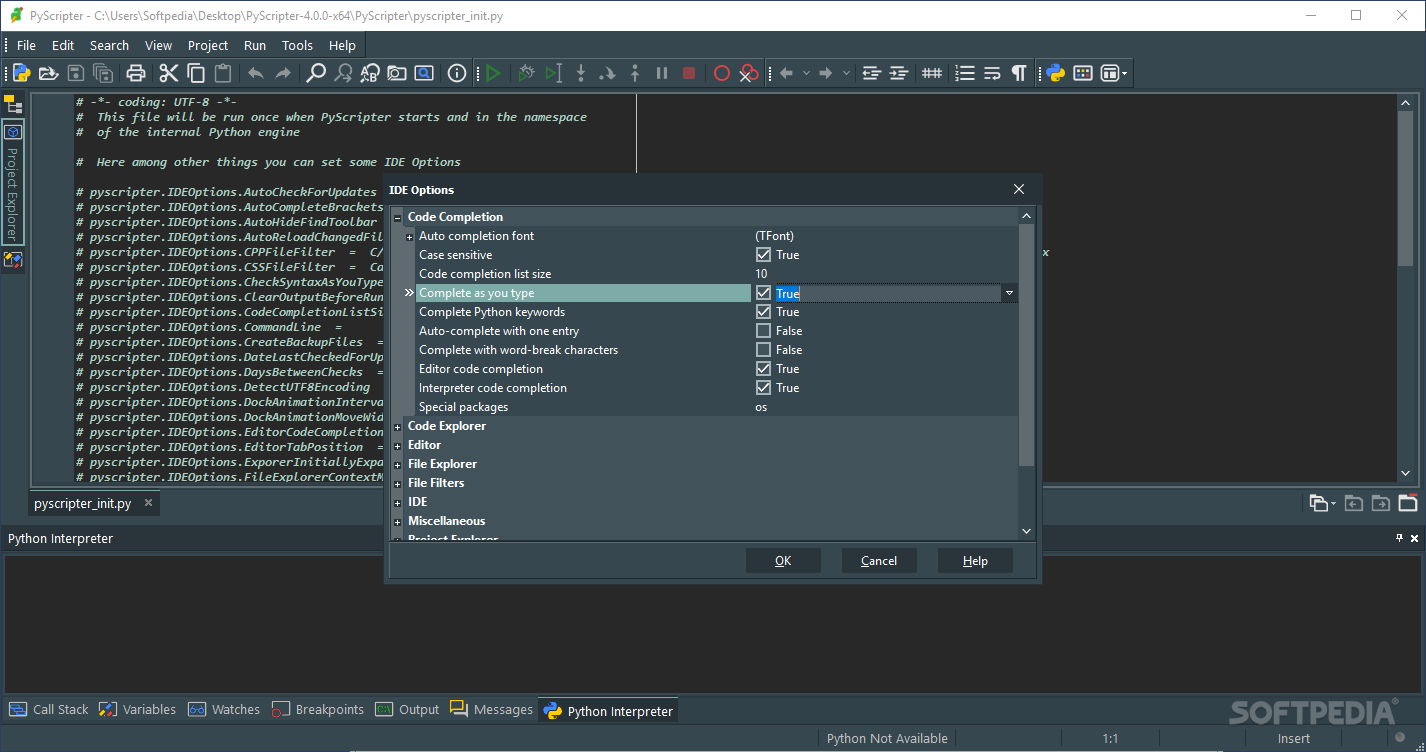Enable Complete with word-break characters

[x=764, y=350]
